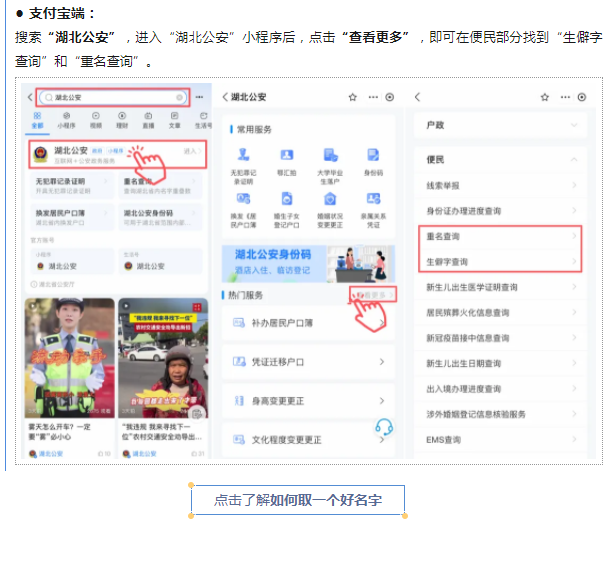Open the 凭证迁移户口 hot service row
Viewport: 612px width, 582px height.
(x=308, y=362)
